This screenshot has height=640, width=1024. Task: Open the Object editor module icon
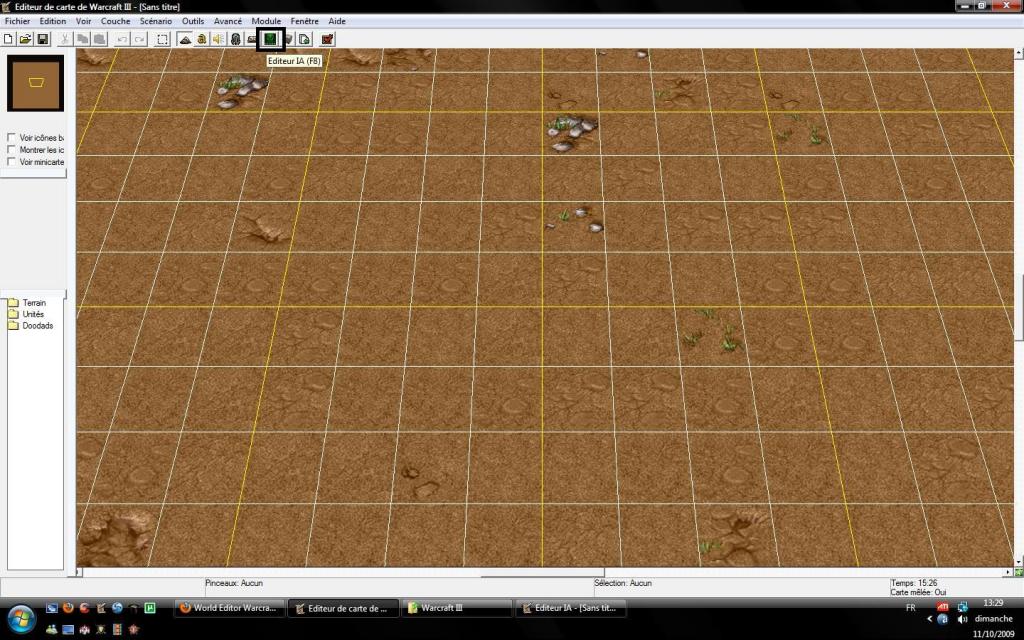[x=236, y=39]
